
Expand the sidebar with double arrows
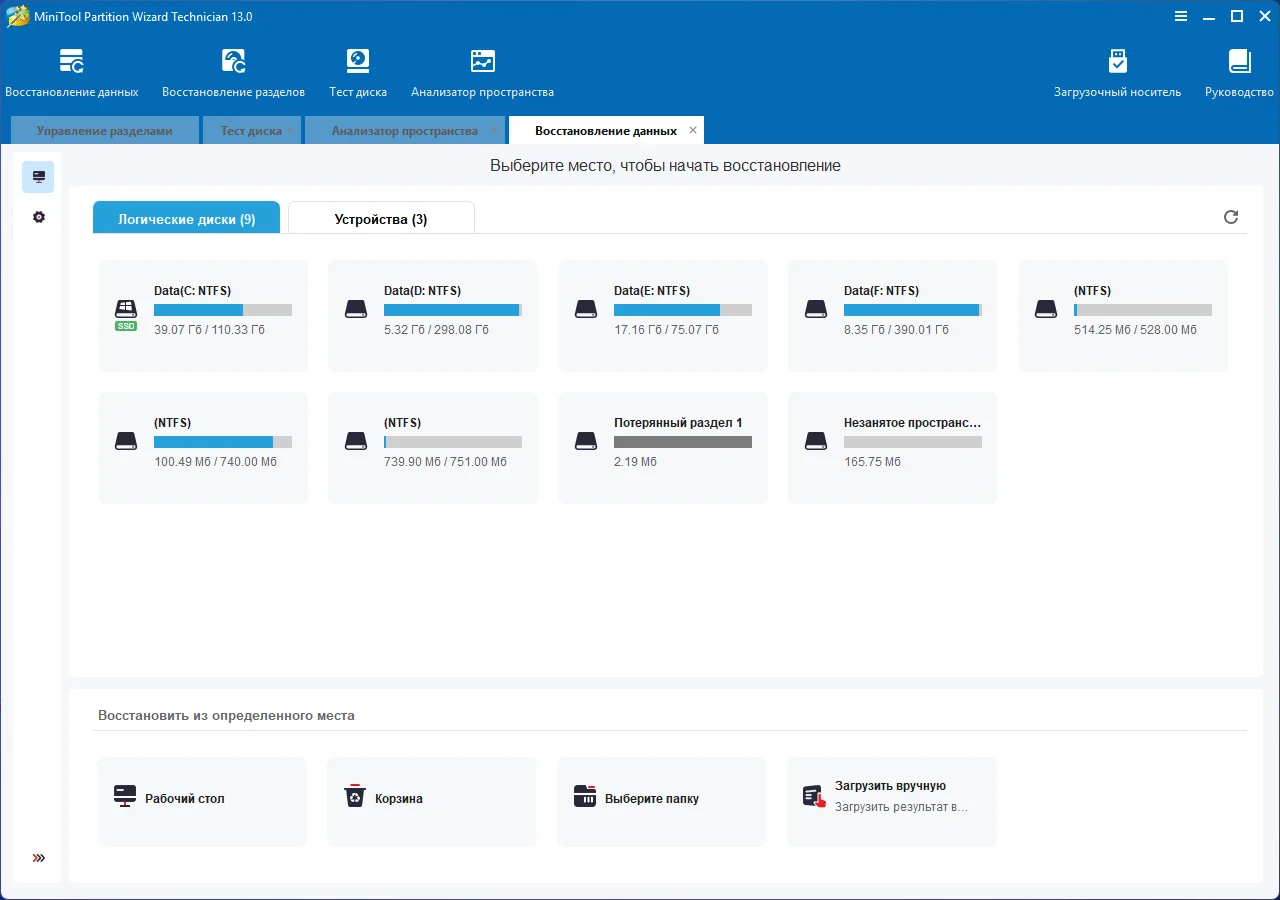pyautogui.click(x=39, y=858)
